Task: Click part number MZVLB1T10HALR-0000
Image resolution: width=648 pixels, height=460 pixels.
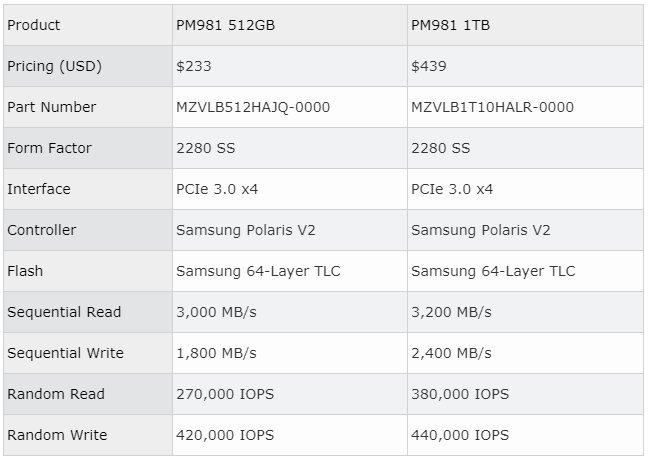Action: pos(491,107)
